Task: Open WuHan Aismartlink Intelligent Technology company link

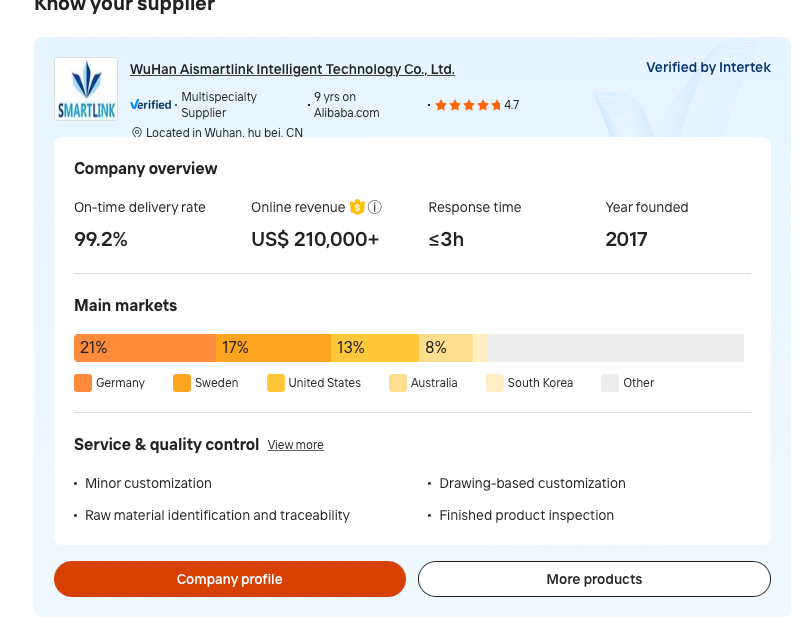Action: 292,69
